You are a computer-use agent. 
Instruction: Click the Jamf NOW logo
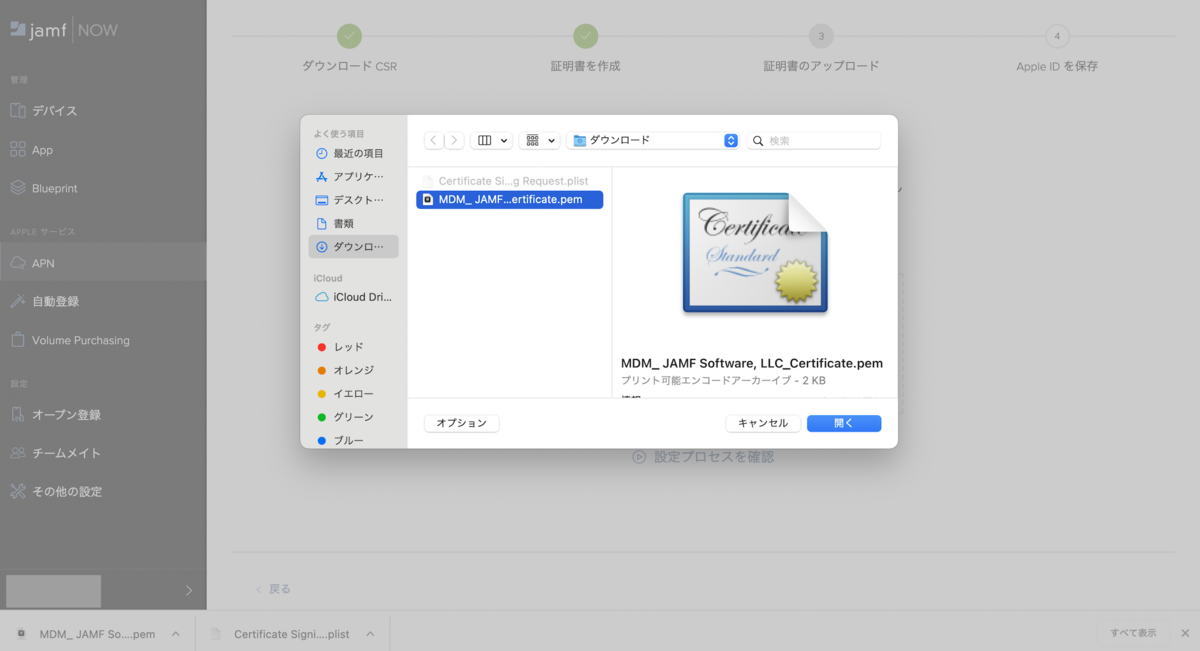(64, 30)
